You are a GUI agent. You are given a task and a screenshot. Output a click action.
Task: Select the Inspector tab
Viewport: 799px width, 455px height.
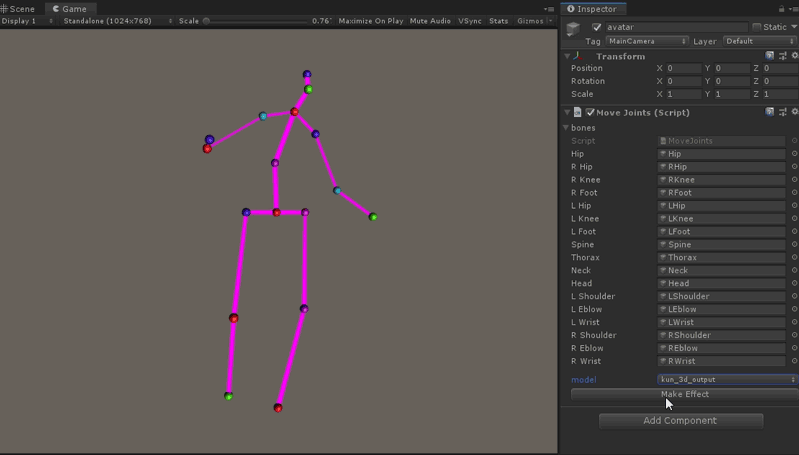point(592,9)
